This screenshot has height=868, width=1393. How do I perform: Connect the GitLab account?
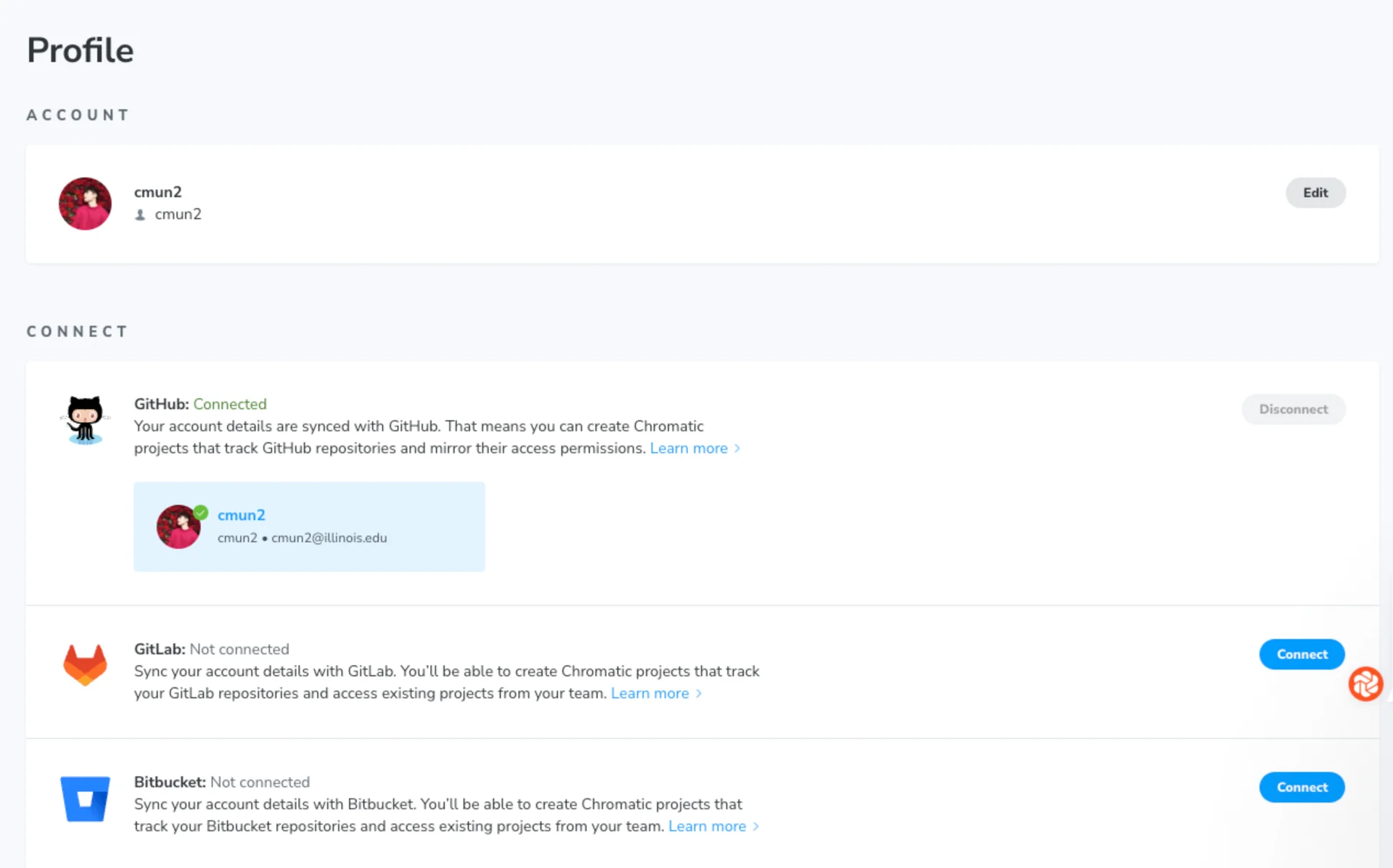pyautogui.click(x=1302, y=654)
